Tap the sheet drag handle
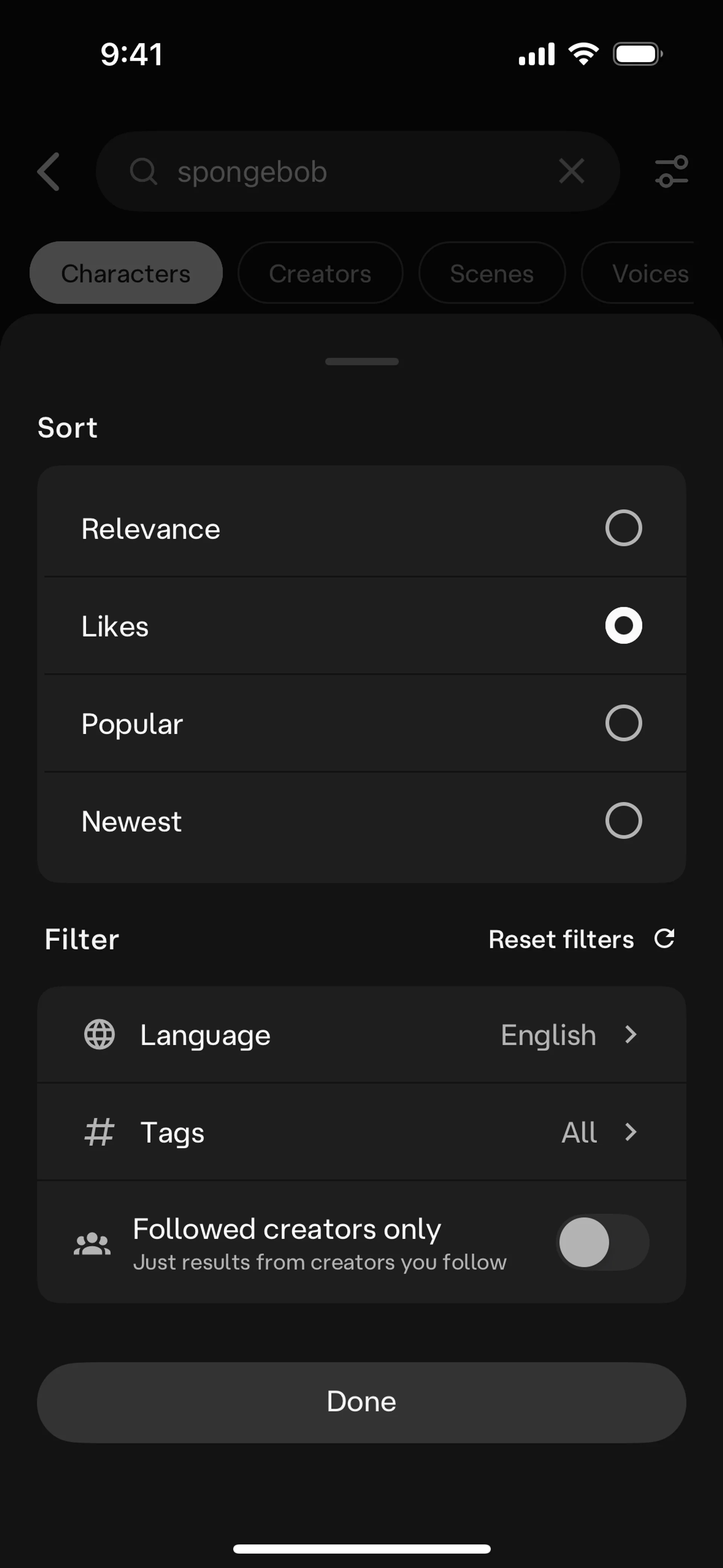This screenshot has height=1568, width=723. point(361,362)
